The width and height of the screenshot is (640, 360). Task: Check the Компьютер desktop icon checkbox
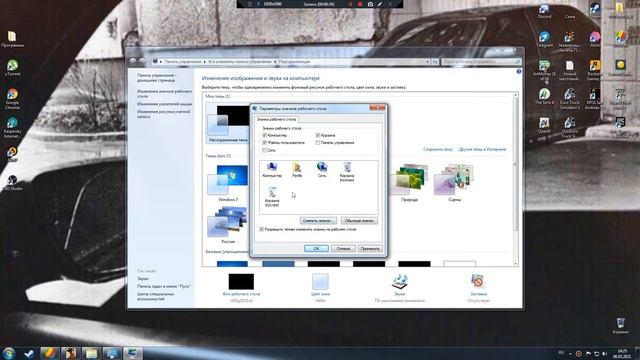pos(264,135)
